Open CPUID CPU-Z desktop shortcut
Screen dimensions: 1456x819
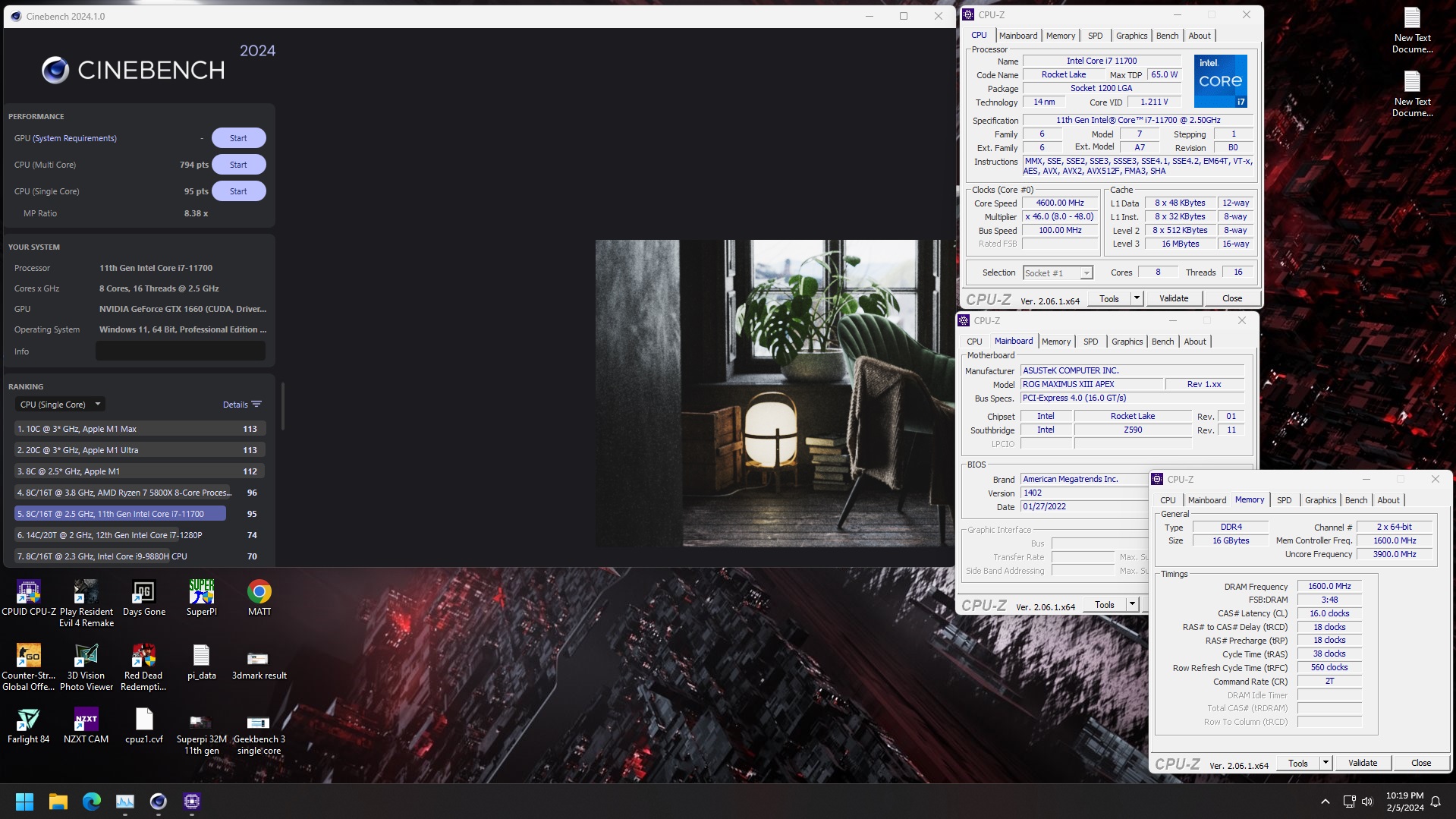[x=29, y=598]
